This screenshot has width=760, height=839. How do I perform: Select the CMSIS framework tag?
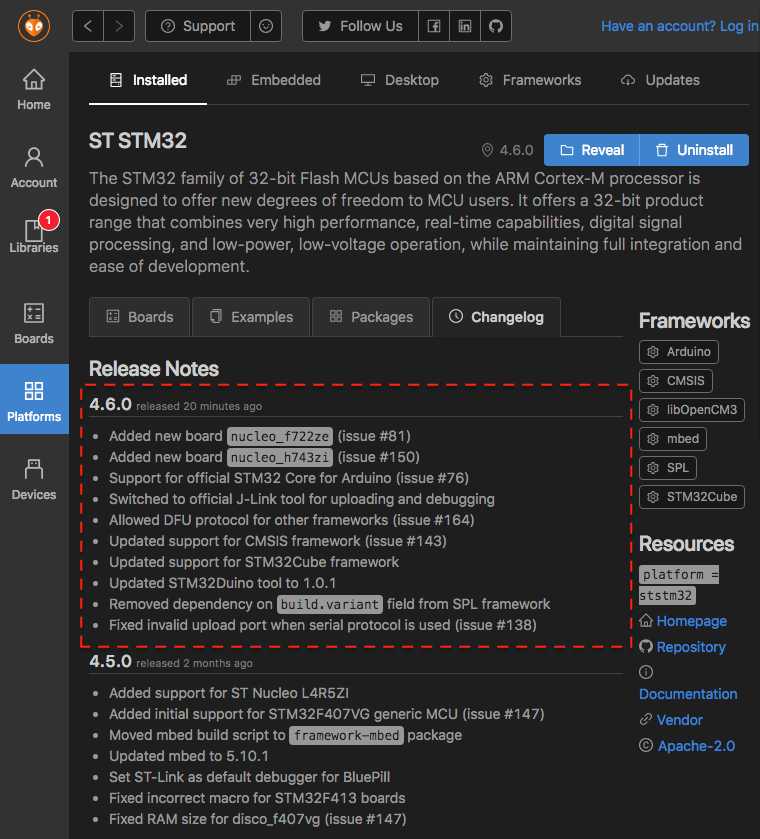pos(675,380)
